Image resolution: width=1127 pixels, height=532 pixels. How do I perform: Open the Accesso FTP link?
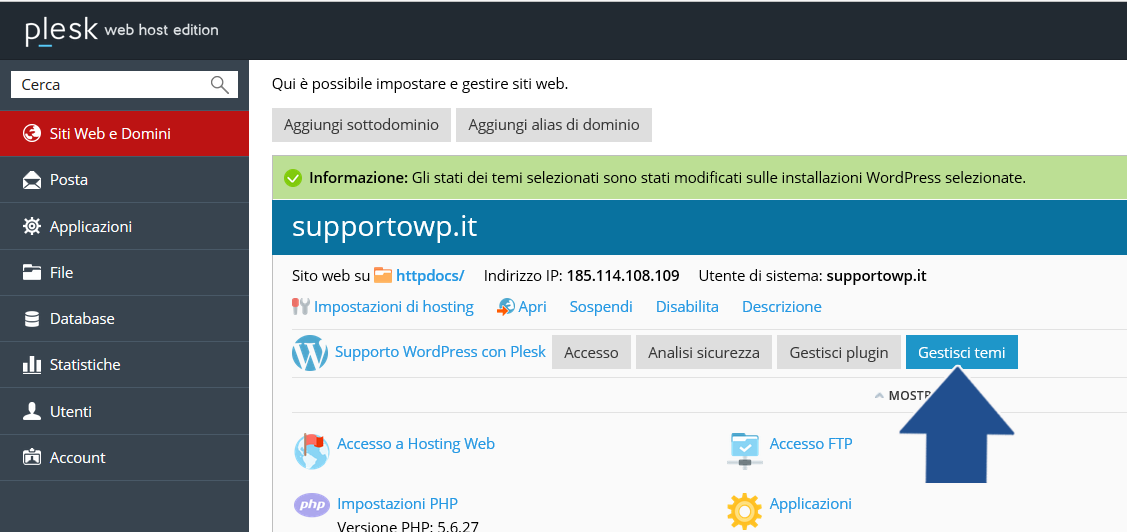coord(811,444)
